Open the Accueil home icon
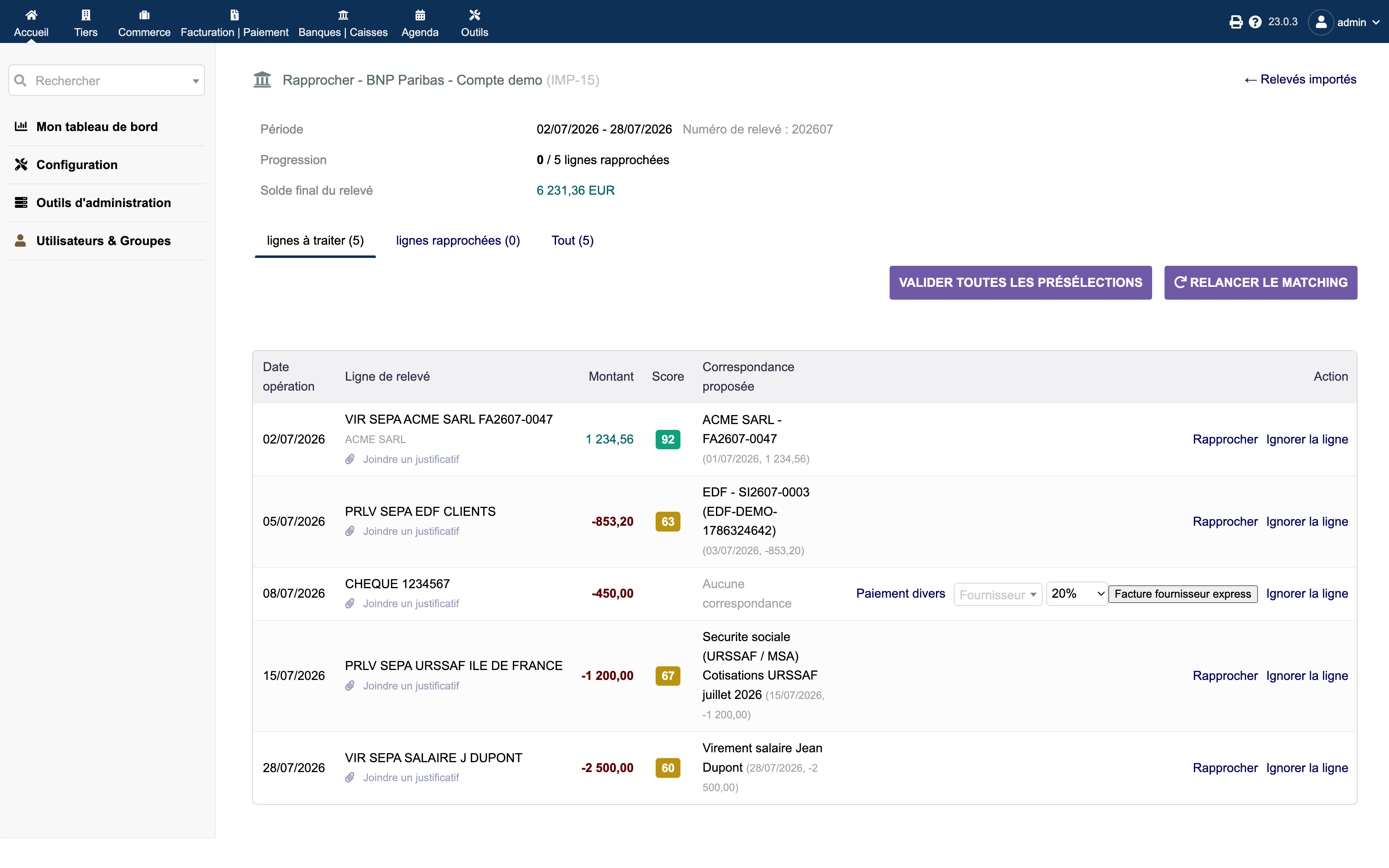Screen dimensions: 1389x868 [x=31, y=16]
